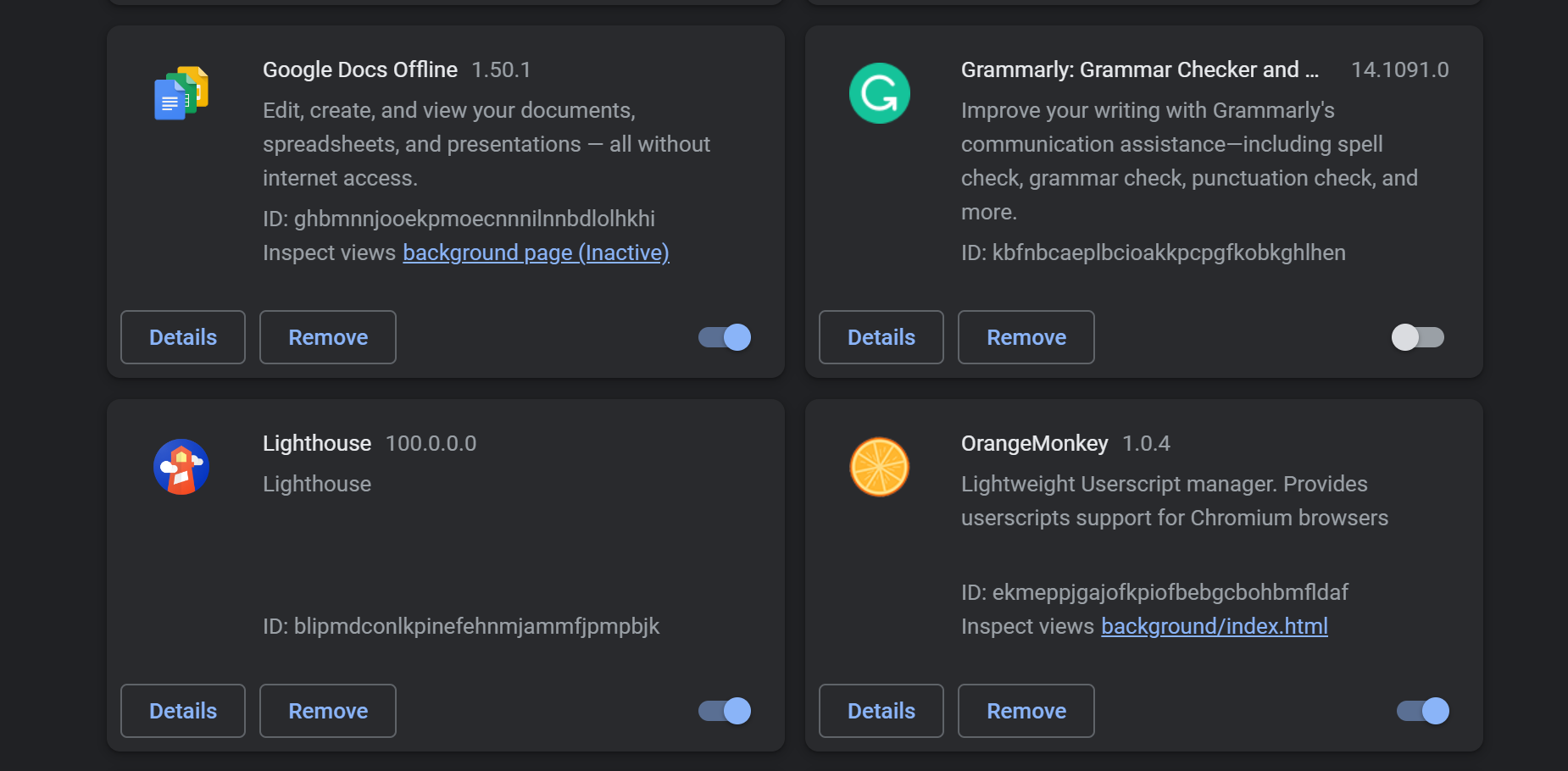This screenshot has height=771, width=1568.
Task: Click the OrangeMonkey extension name
Action: click(x=1034, y=443)
